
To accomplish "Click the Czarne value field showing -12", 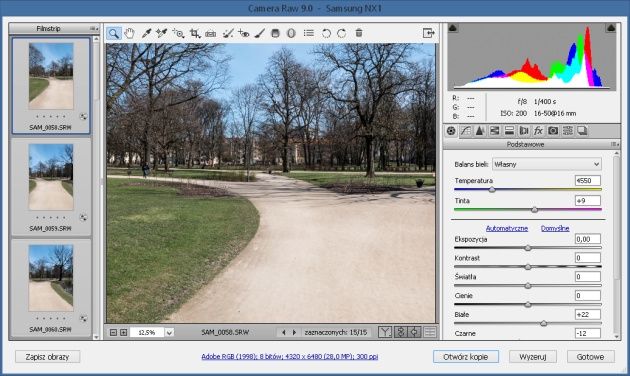I will click(x=588, y=333).
